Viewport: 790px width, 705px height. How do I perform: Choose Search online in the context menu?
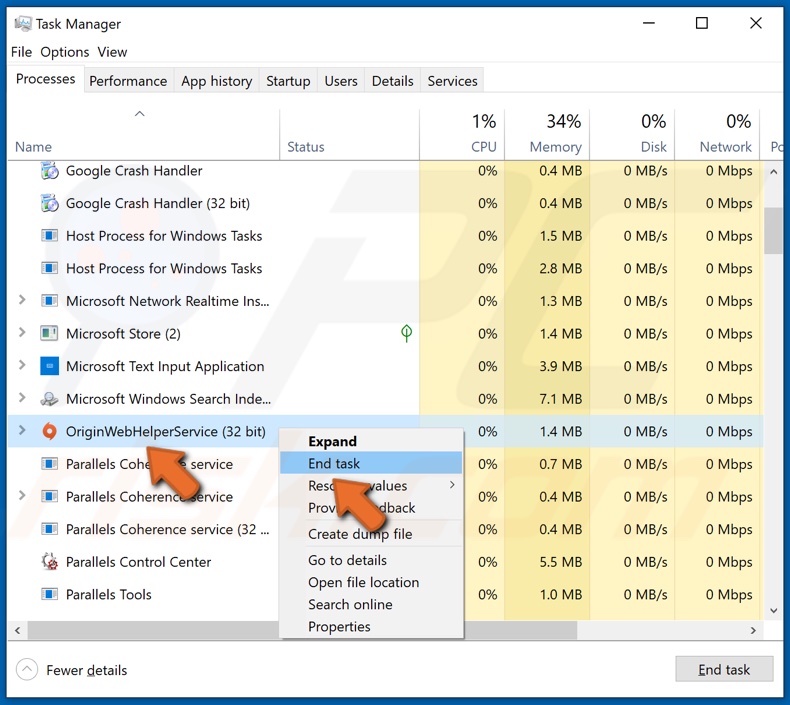click(x=371, y=604)
